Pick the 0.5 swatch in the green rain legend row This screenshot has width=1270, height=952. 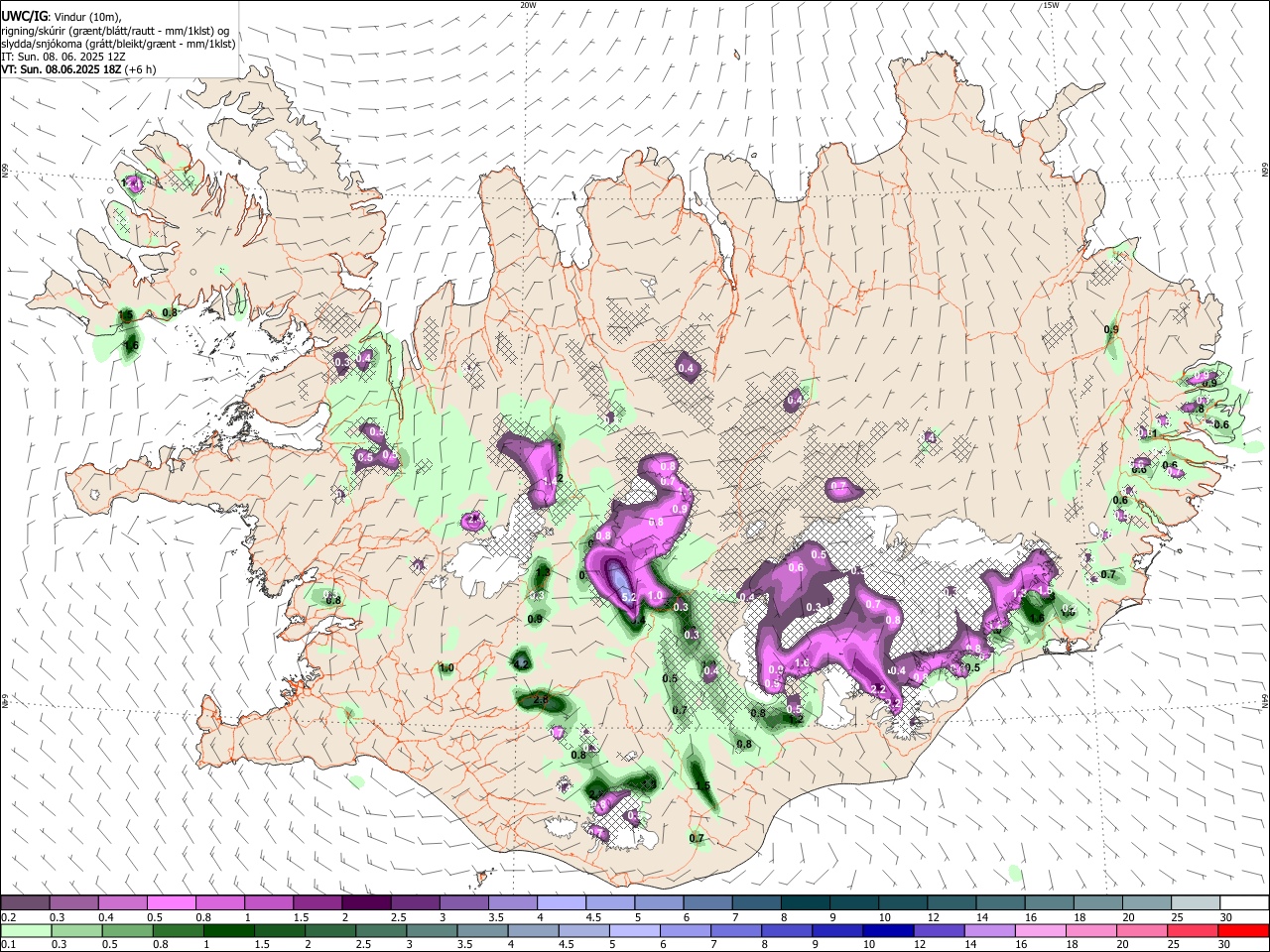pos(126,930)
